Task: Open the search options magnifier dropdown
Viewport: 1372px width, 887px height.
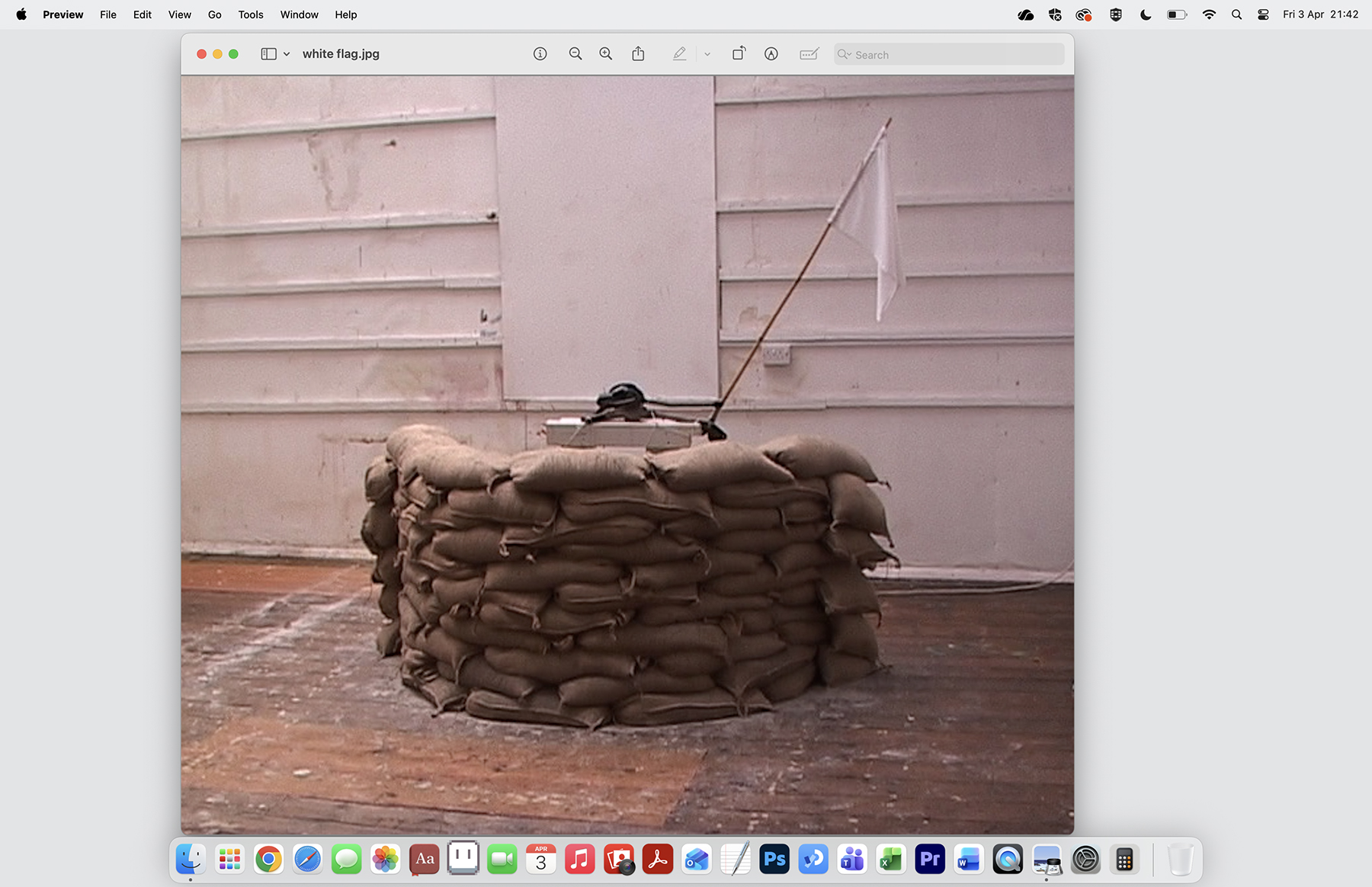Action: [x=844, y=54]
